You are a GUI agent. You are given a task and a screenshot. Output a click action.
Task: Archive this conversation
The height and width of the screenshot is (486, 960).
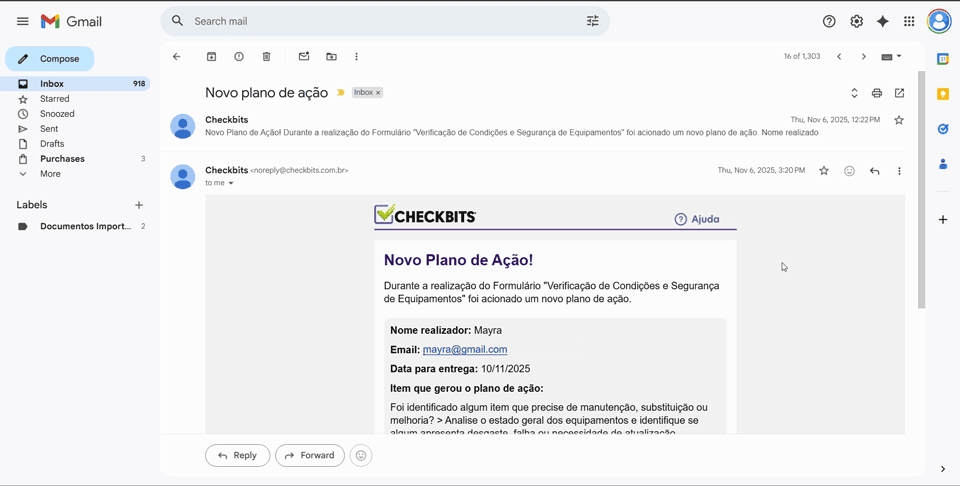[x=211, y=56]
